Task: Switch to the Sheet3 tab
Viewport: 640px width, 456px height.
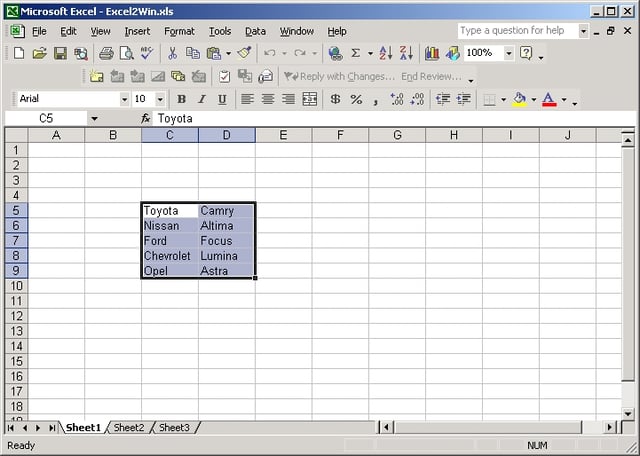Action: click(x=174, y=427)
